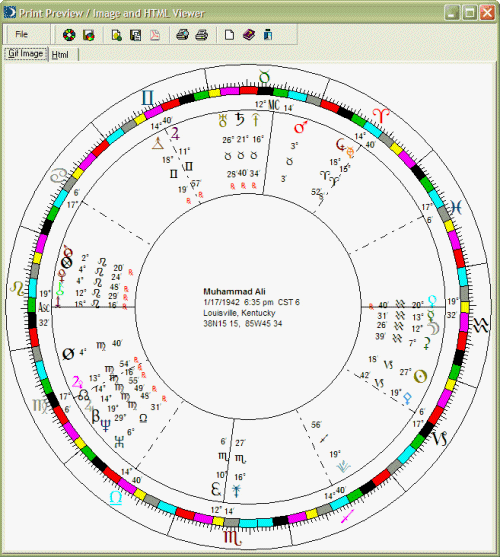
Task: Click the blue Pisces sign glyph
Action: pos(456,207)
